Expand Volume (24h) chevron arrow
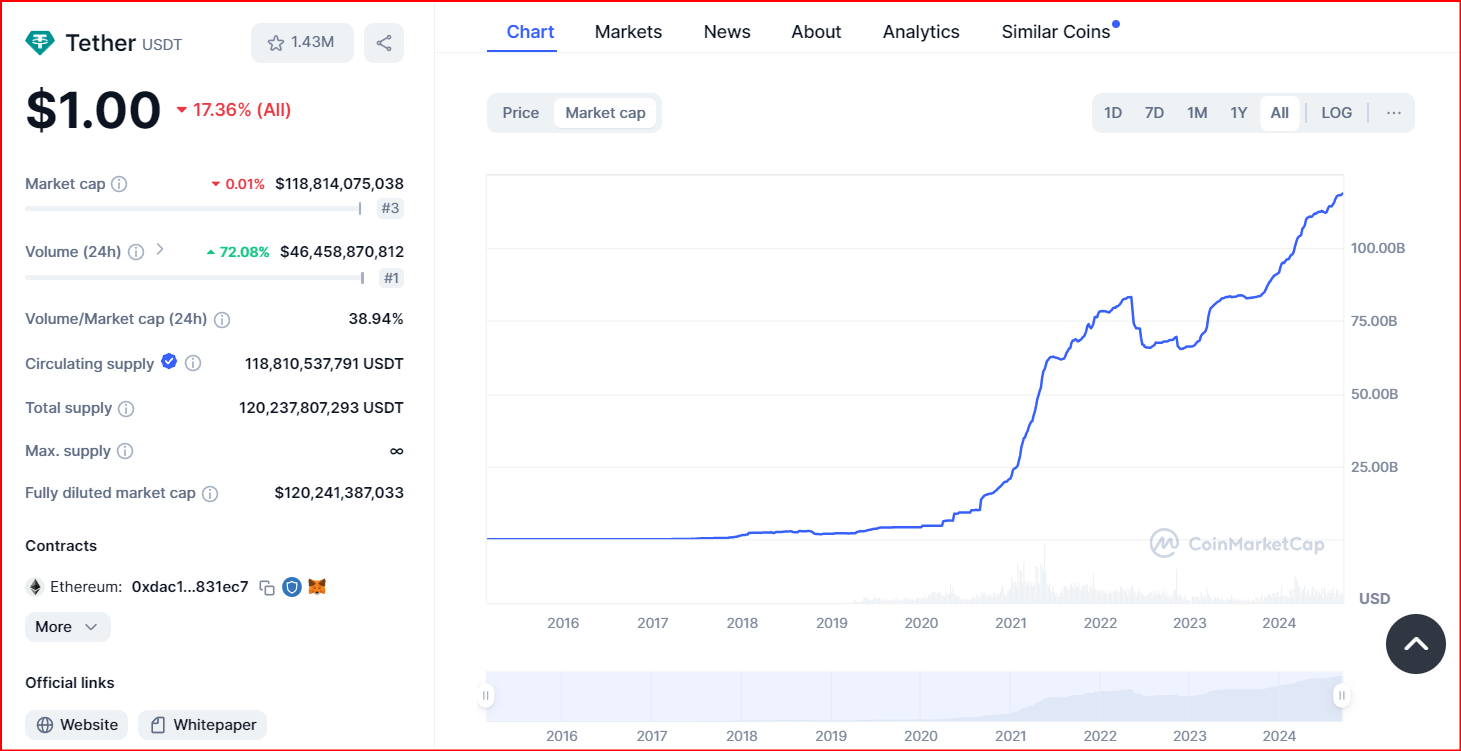Image resolution: width=1461 pixels, height=751 pixels. click(160, 250)
